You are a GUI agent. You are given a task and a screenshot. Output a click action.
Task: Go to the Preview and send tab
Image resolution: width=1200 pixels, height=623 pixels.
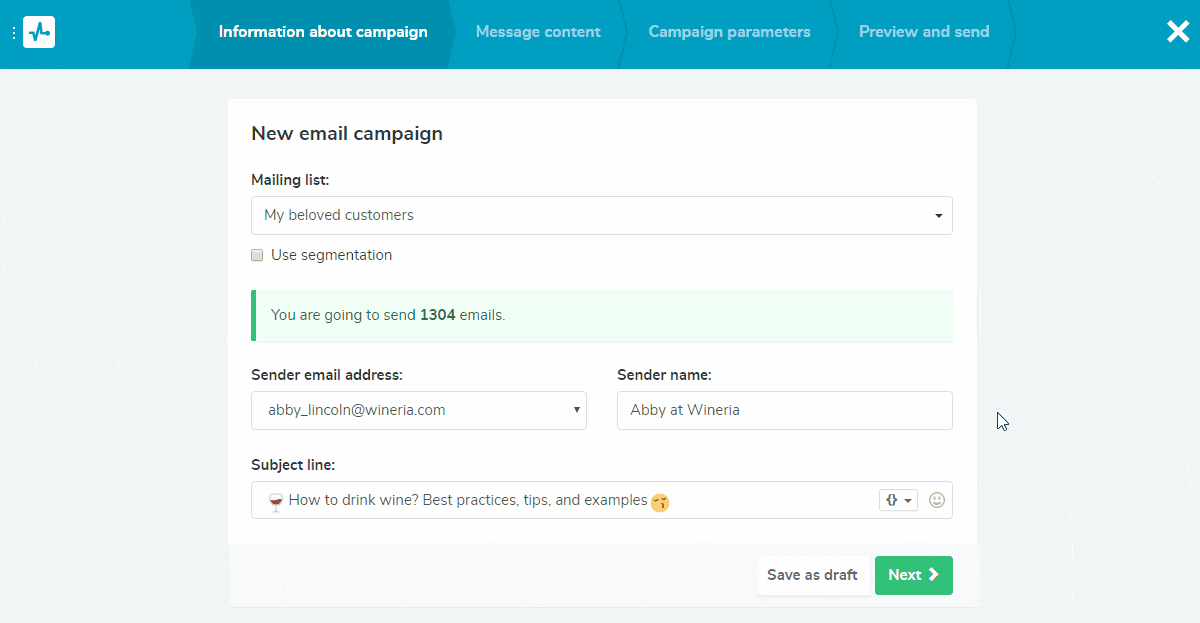923,31
